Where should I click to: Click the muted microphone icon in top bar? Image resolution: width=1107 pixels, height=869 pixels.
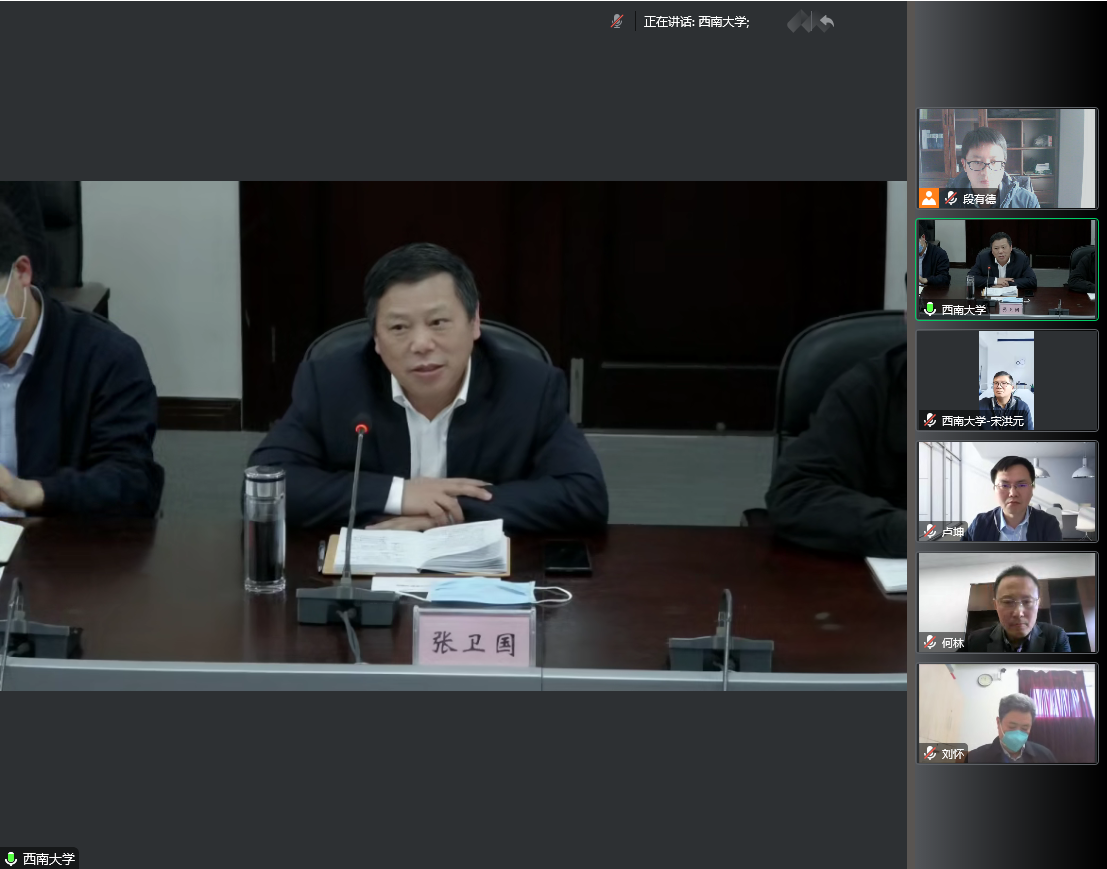click(x=617, y=21)
